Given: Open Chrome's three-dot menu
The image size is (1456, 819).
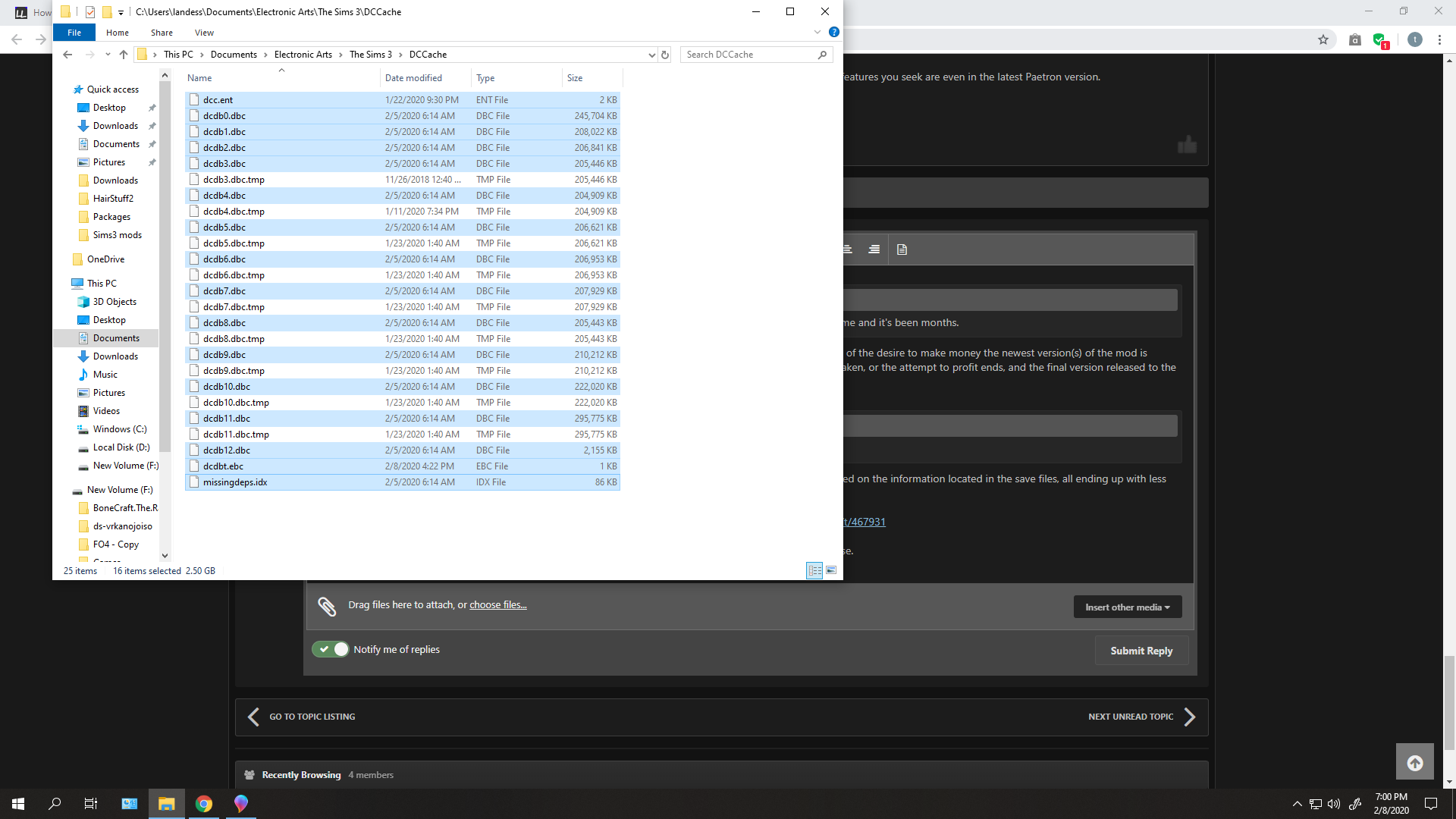Looking at the screenshot, I should (1439, 39).
